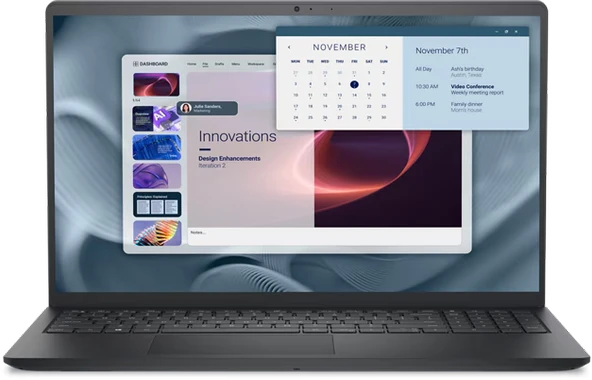Select November 5 in calendar
Screen dimensions: 592x380
tap(325, 84)
